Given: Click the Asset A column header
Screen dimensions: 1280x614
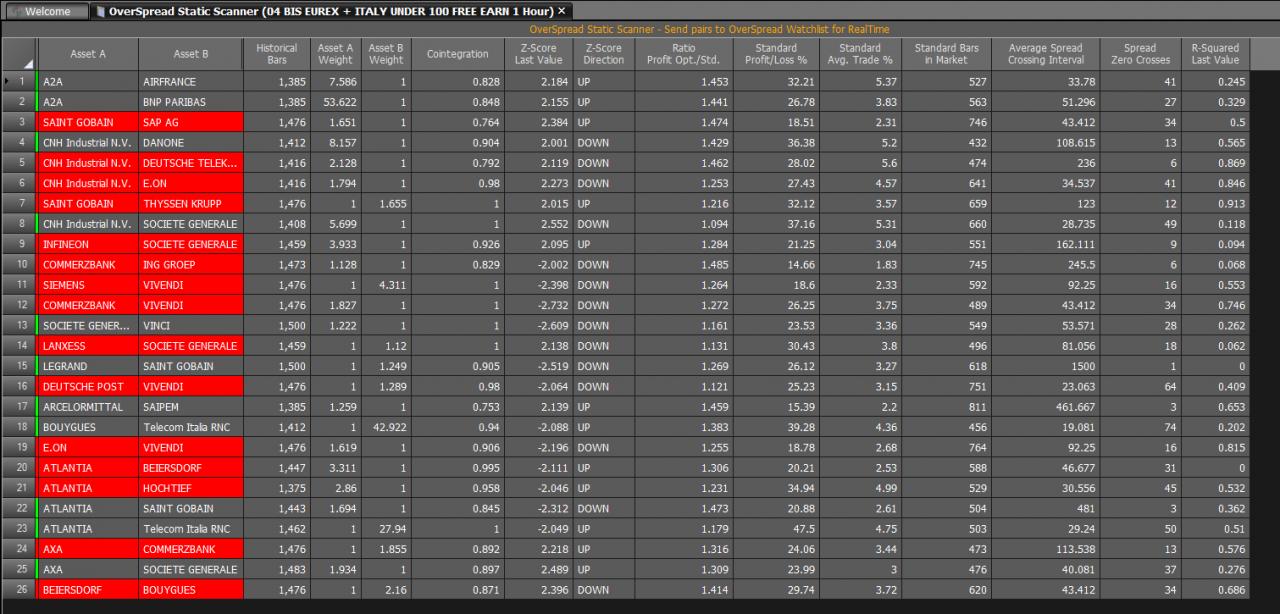Looking at the screenshot, I should point(88,54).
